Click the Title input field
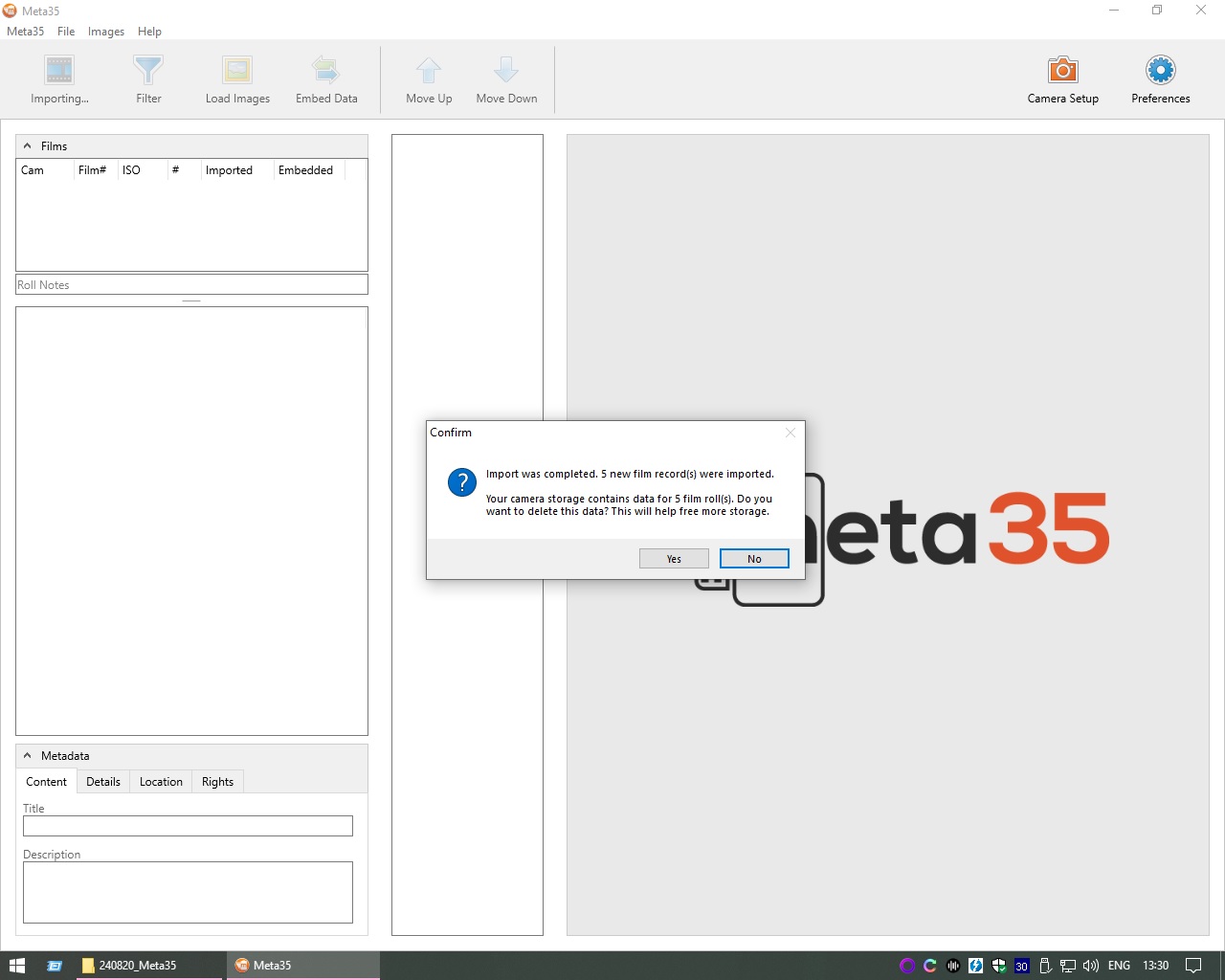 [x=188, y=826]
